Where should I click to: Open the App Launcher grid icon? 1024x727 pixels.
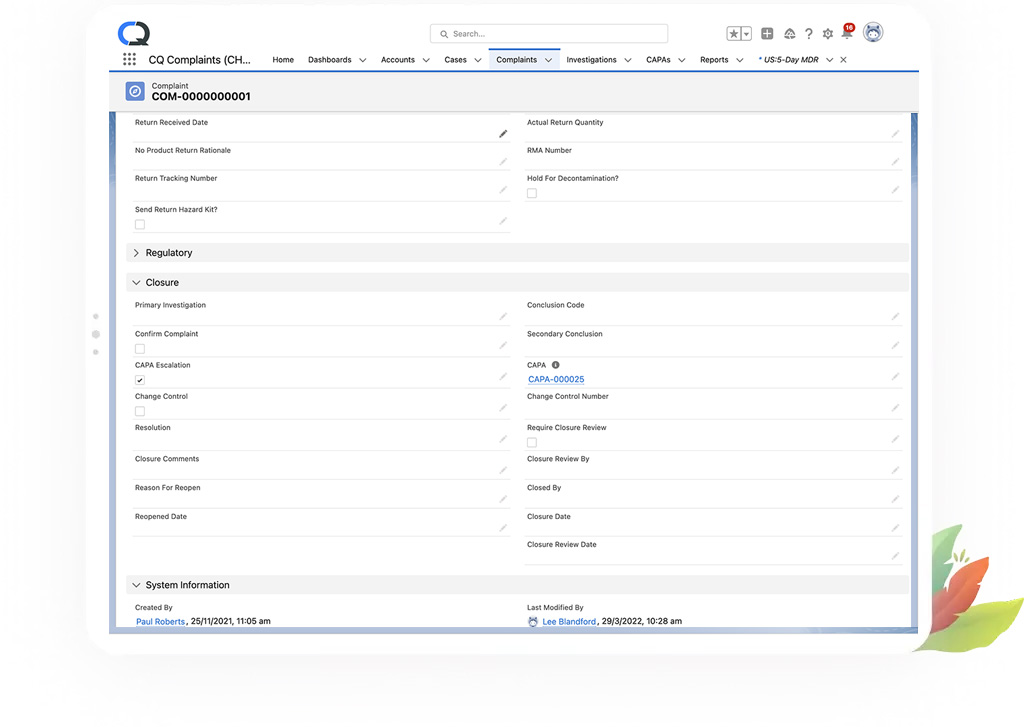[129, 60]
